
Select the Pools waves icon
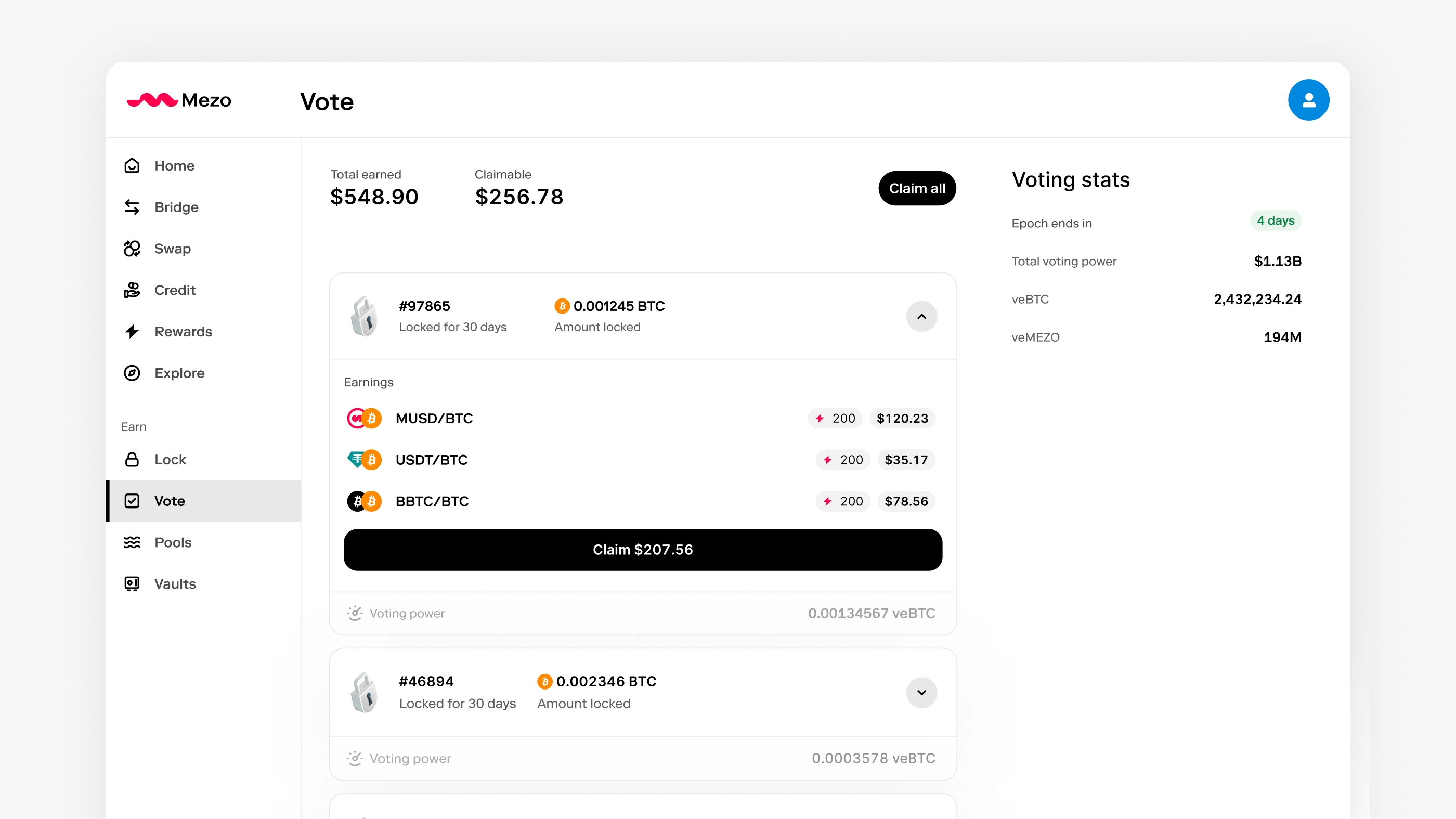(x=132, y=542)
